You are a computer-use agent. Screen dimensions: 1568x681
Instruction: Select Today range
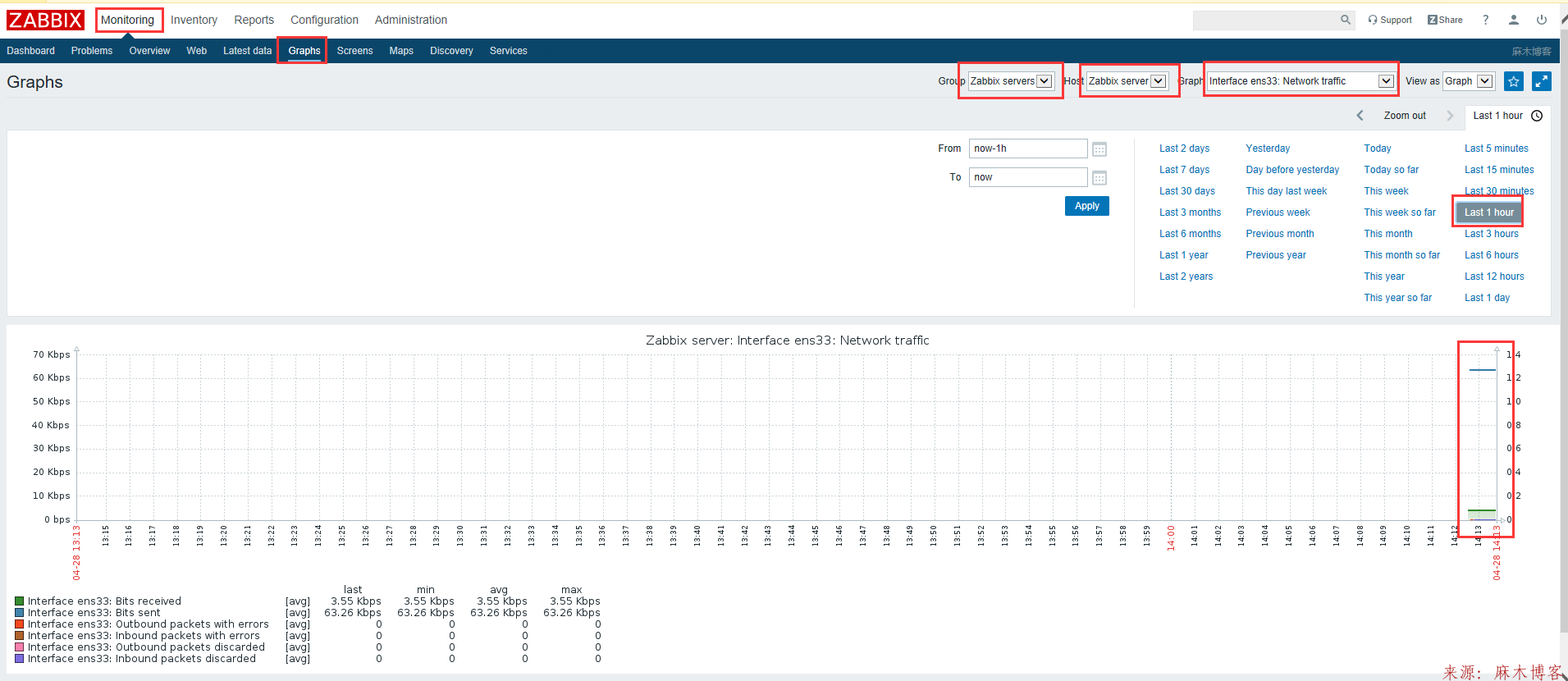point(1377,149)
